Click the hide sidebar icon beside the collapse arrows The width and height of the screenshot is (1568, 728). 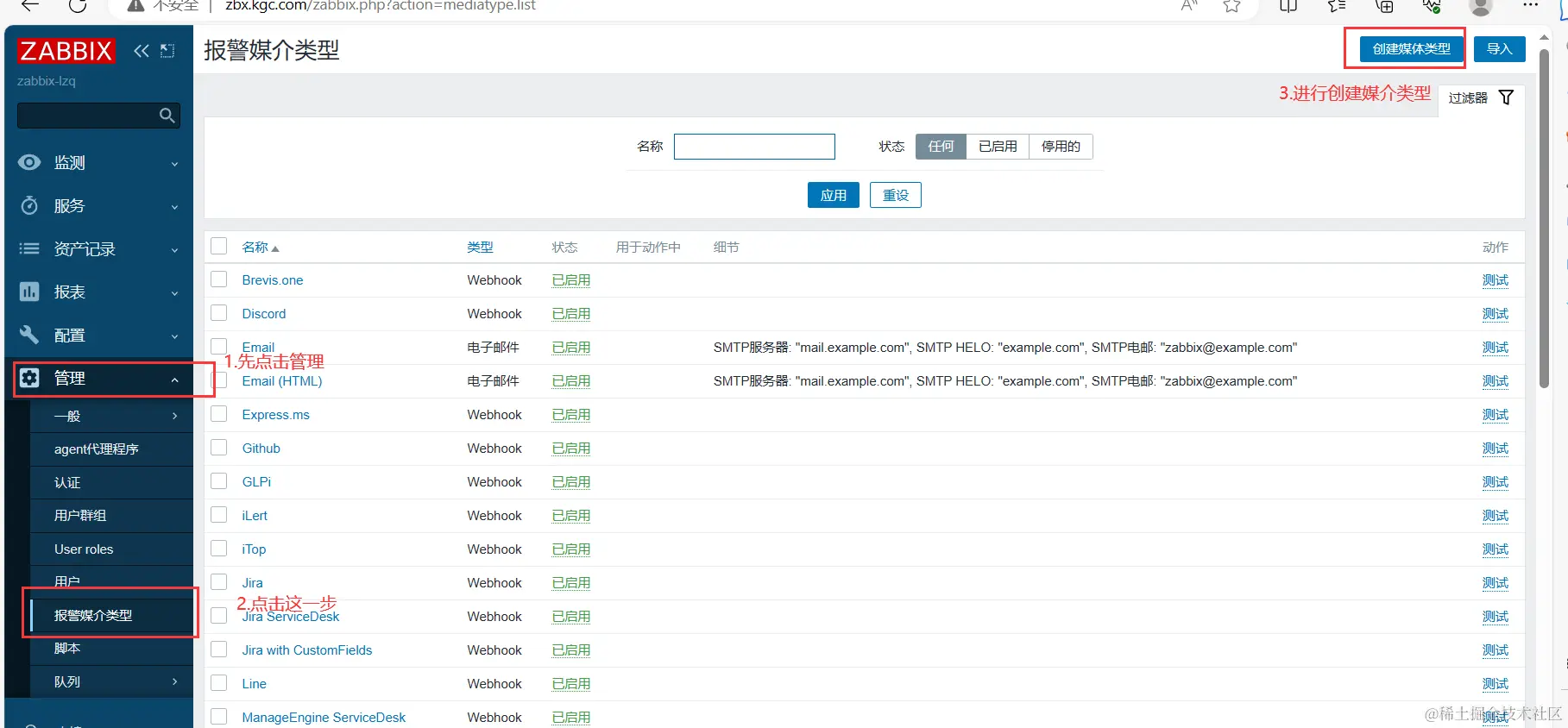point(167,51)
